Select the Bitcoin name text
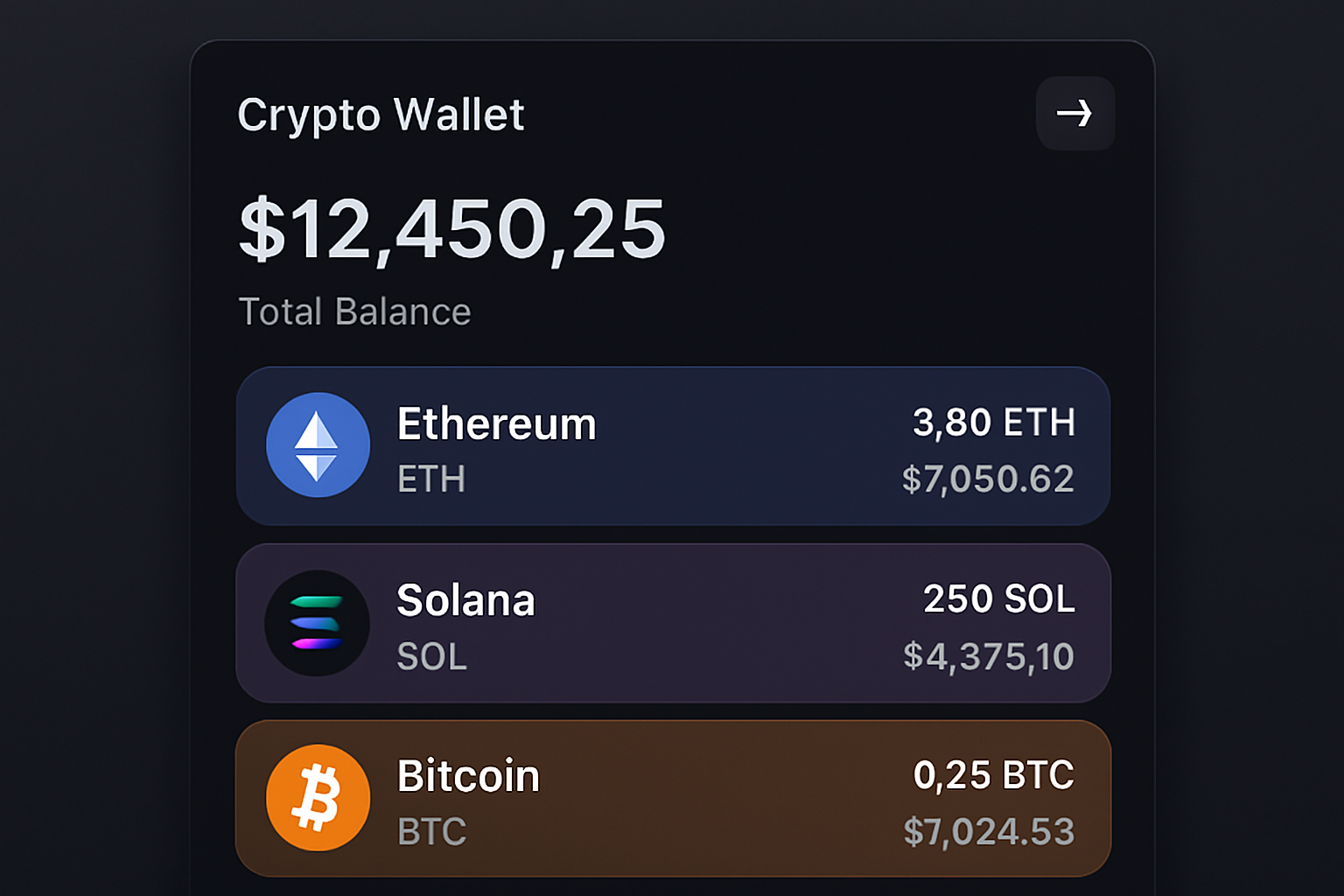The width and height of the screenshot is (1344, 896). 468,776
